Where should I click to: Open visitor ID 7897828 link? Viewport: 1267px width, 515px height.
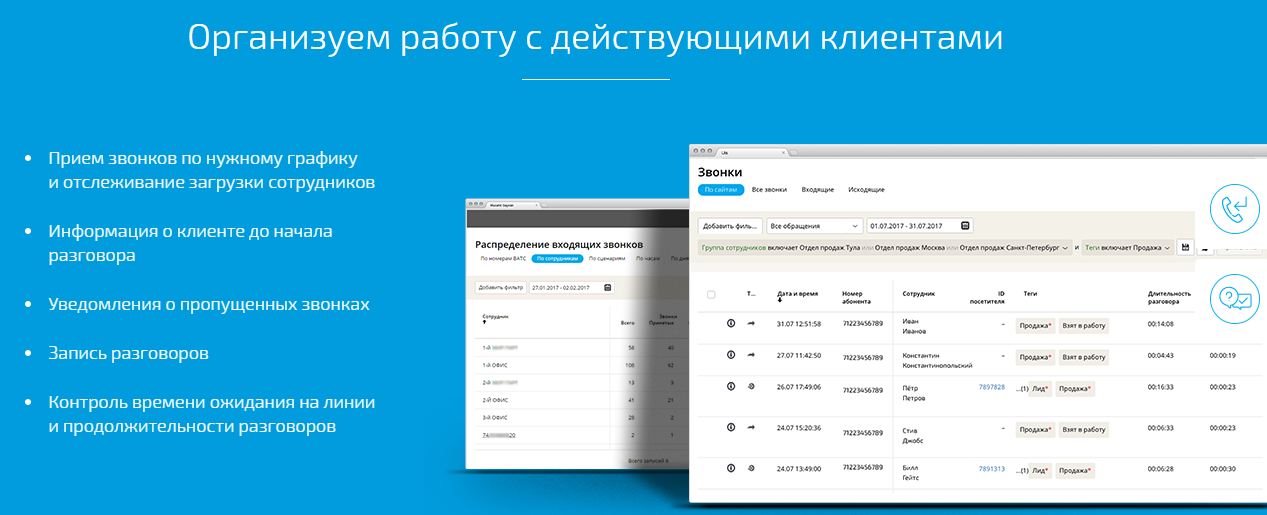991,387
